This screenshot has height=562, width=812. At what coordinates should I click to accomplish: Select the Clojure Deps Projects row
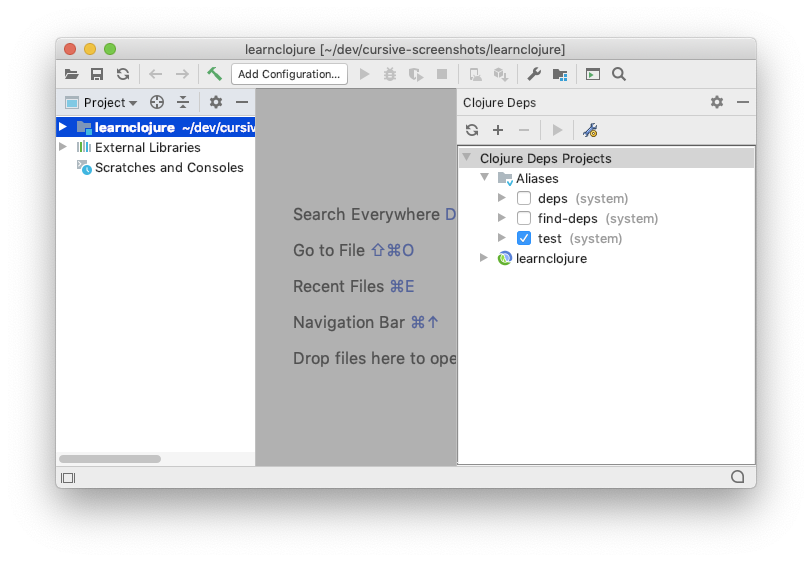(x=606, y=158)
